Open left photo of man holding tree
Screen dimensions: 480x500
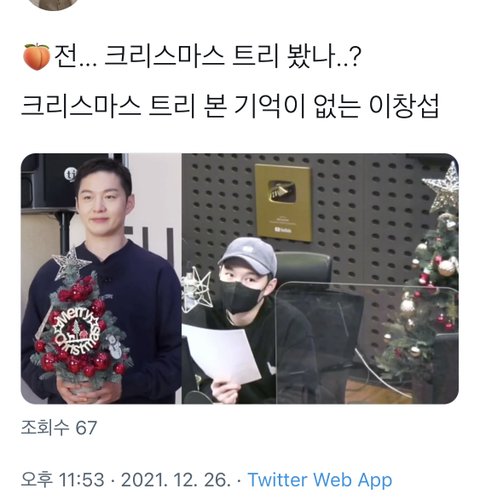click(x=101, y=278)
